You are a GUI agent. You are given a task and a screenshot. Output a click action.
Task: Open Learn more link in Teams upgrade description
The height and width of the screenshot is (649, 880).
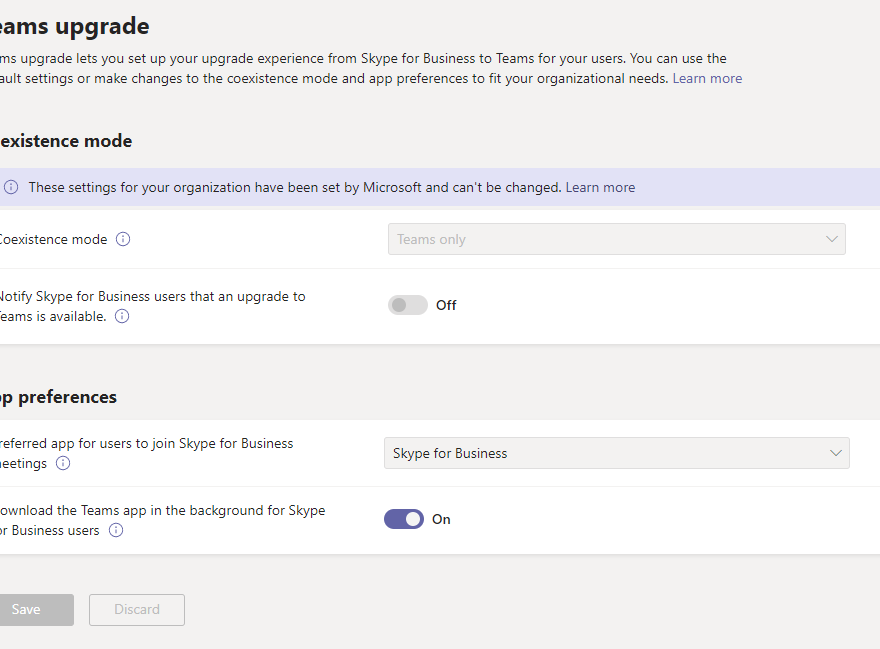(707, 79)
